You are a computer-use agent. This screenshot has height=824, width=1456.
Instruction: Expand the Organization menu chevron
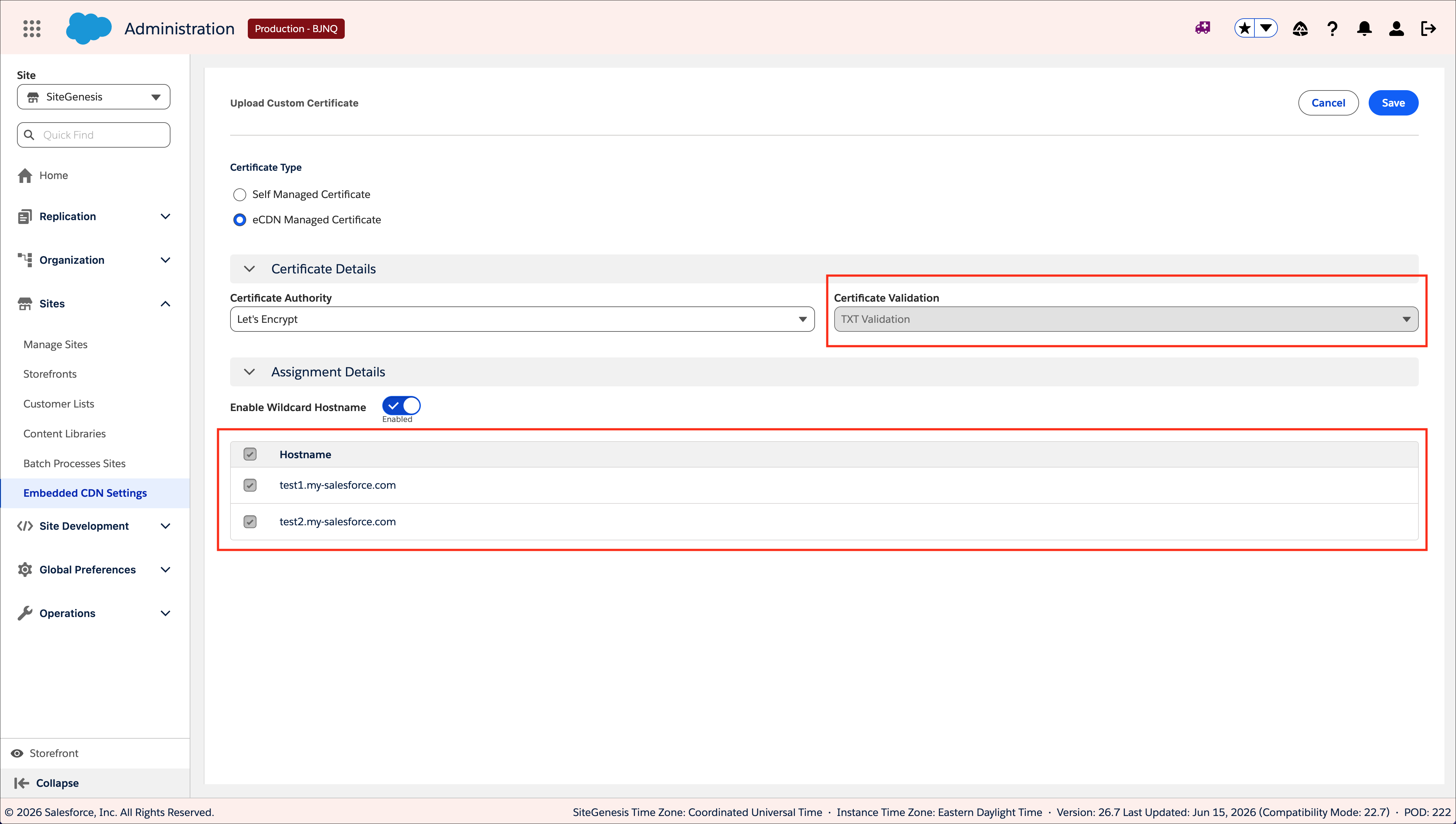pos(165,260)
